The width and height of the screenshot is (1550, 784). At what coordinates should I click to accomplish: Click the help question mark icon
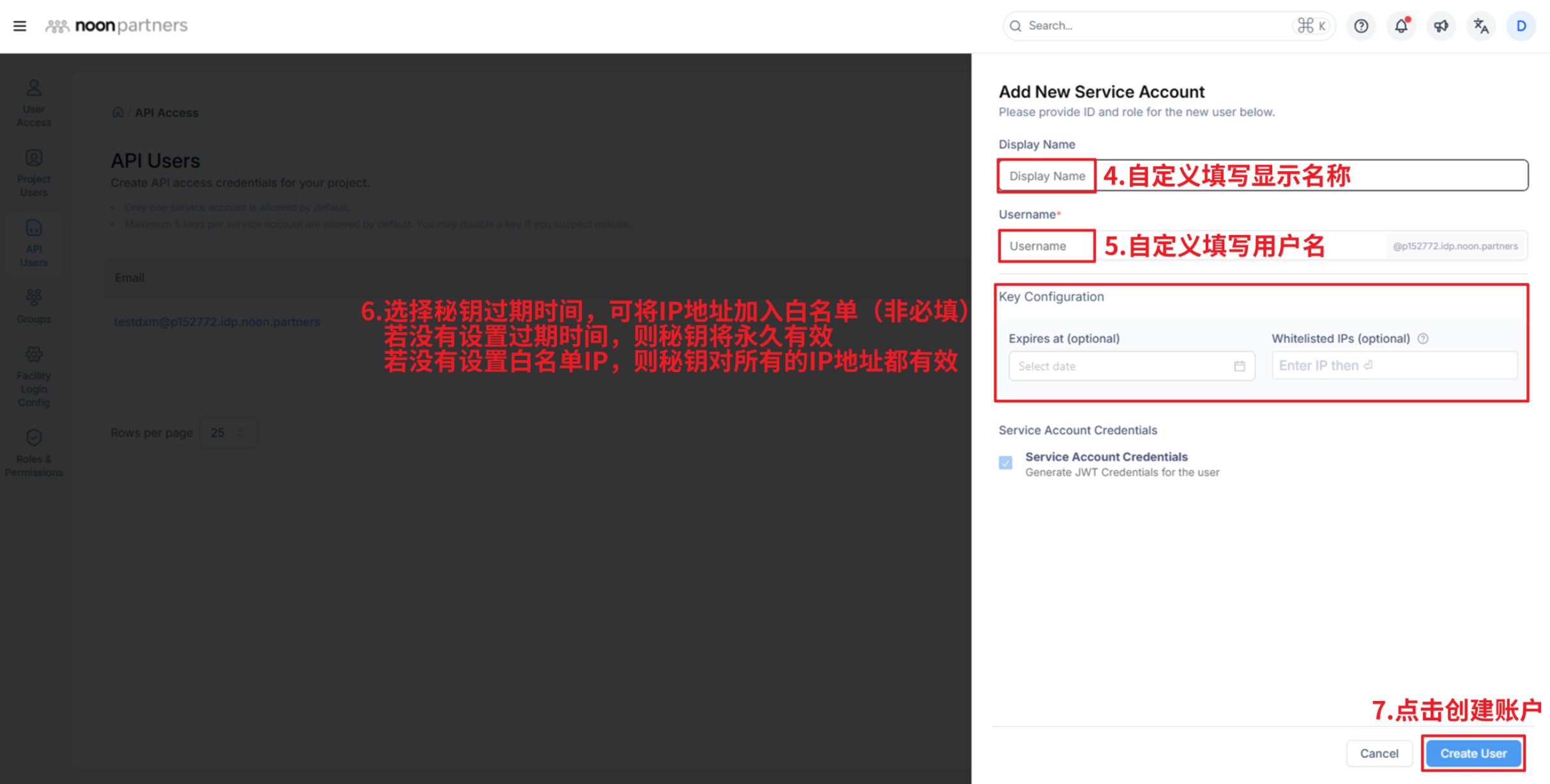1361,26
